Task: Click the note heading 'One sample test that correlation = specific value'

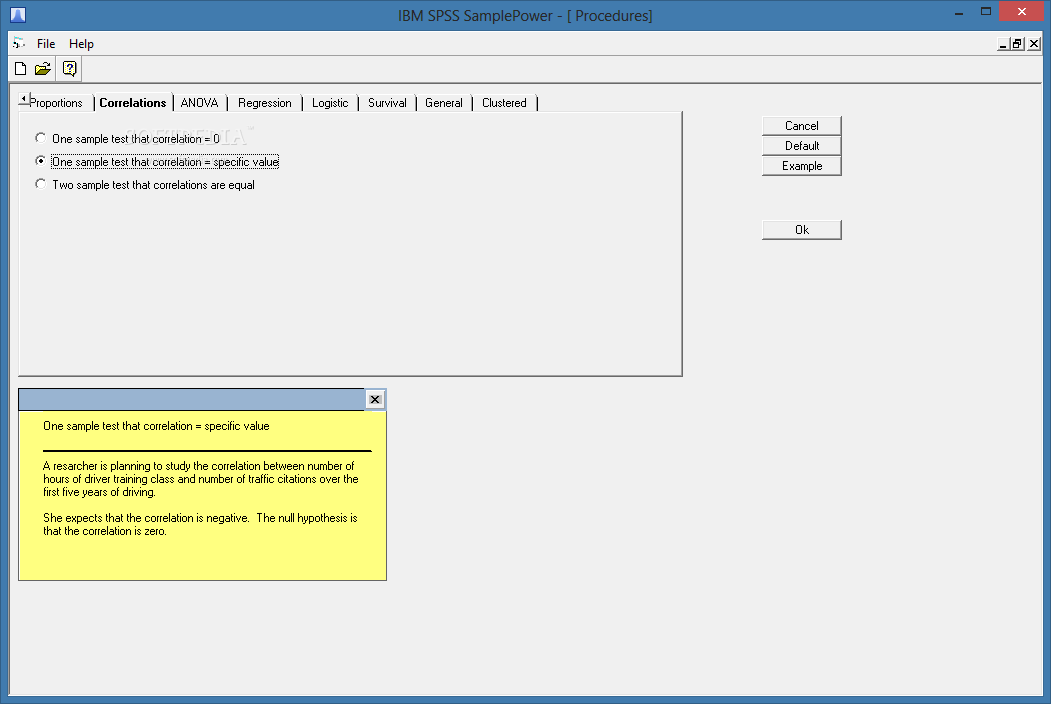Action: tap(156, 426)
